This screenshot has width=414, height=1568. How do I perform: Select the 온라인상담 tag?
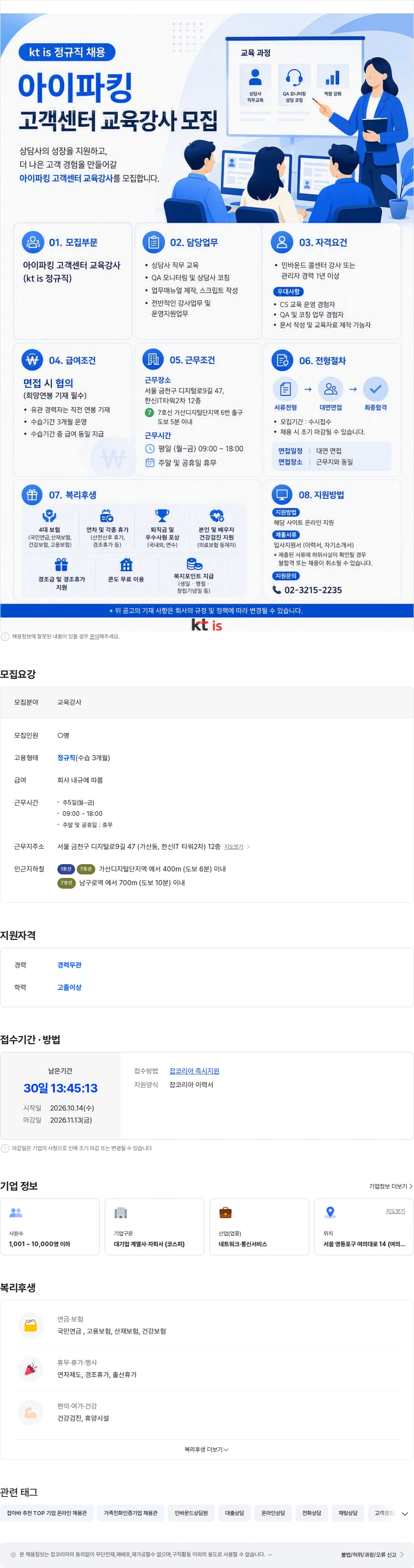(273, 1513)
